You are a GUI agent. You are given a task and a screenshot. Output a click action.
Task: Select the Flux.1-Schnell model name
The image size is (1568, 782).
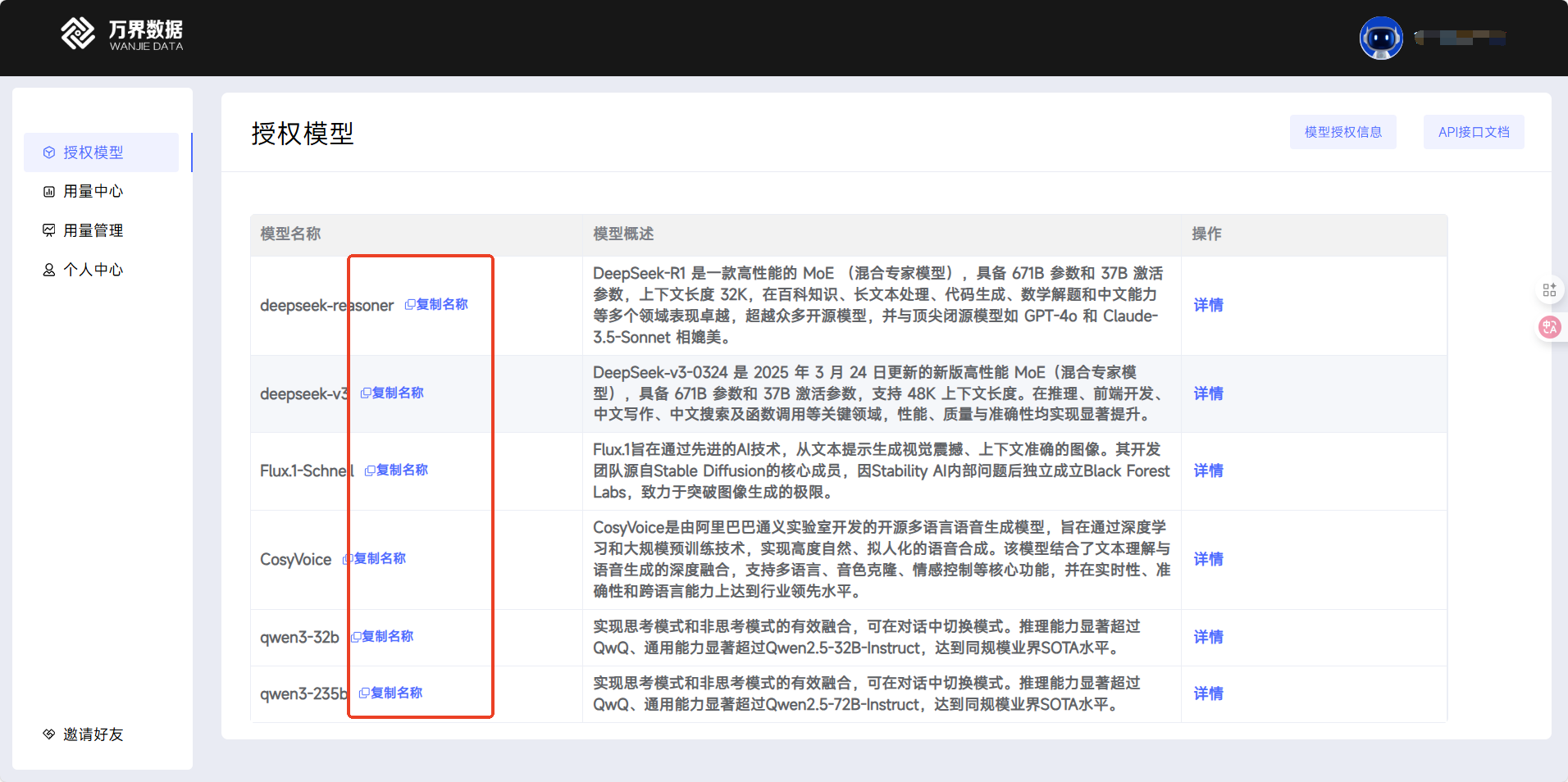[x=307, y=471]
